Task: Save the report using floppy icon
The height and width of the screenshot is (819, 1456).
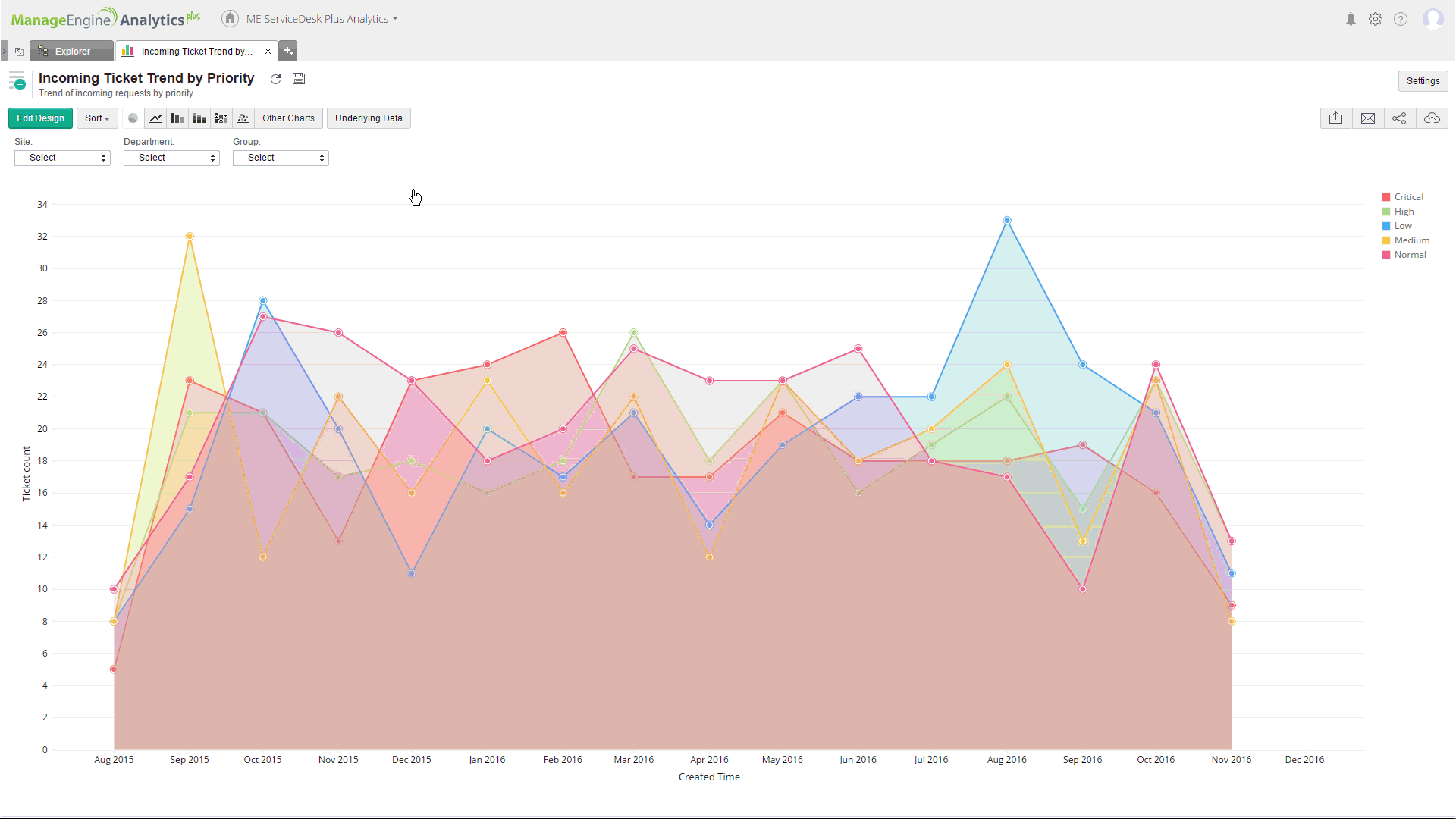Action: [x=299, y=79]
